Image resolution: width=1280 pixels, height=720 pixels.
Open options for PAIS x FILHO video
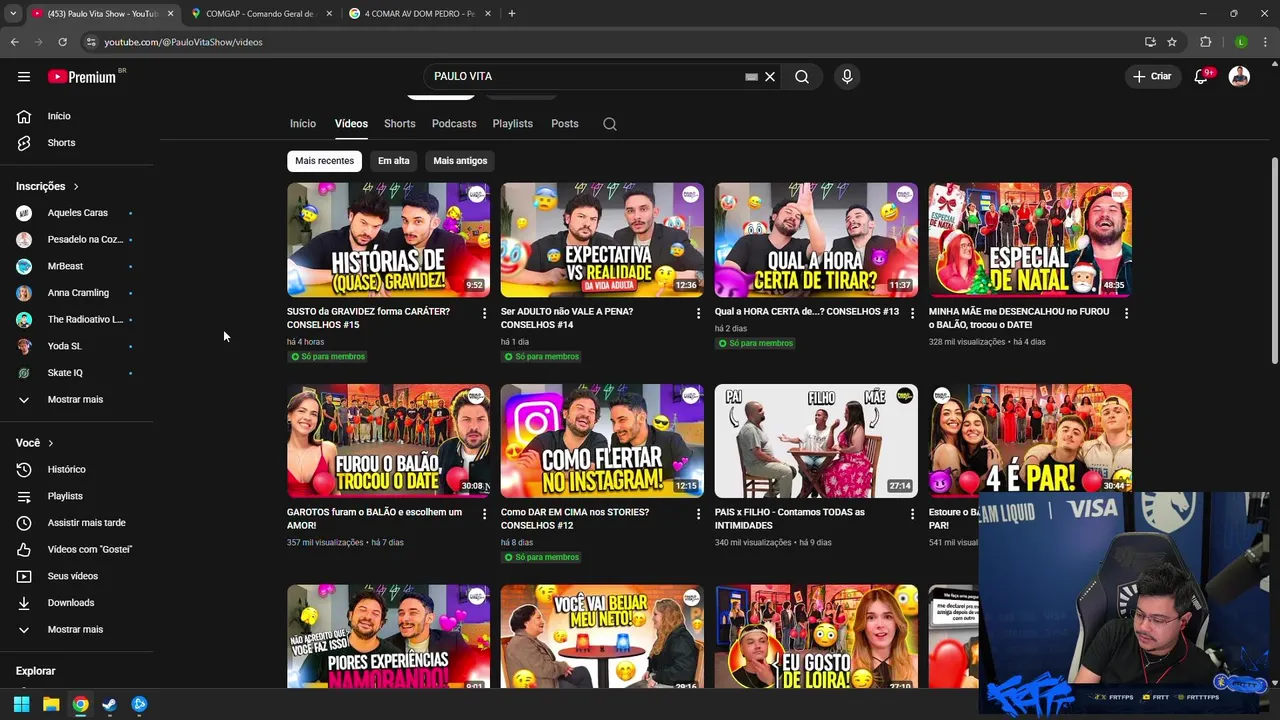pos(912,514)
